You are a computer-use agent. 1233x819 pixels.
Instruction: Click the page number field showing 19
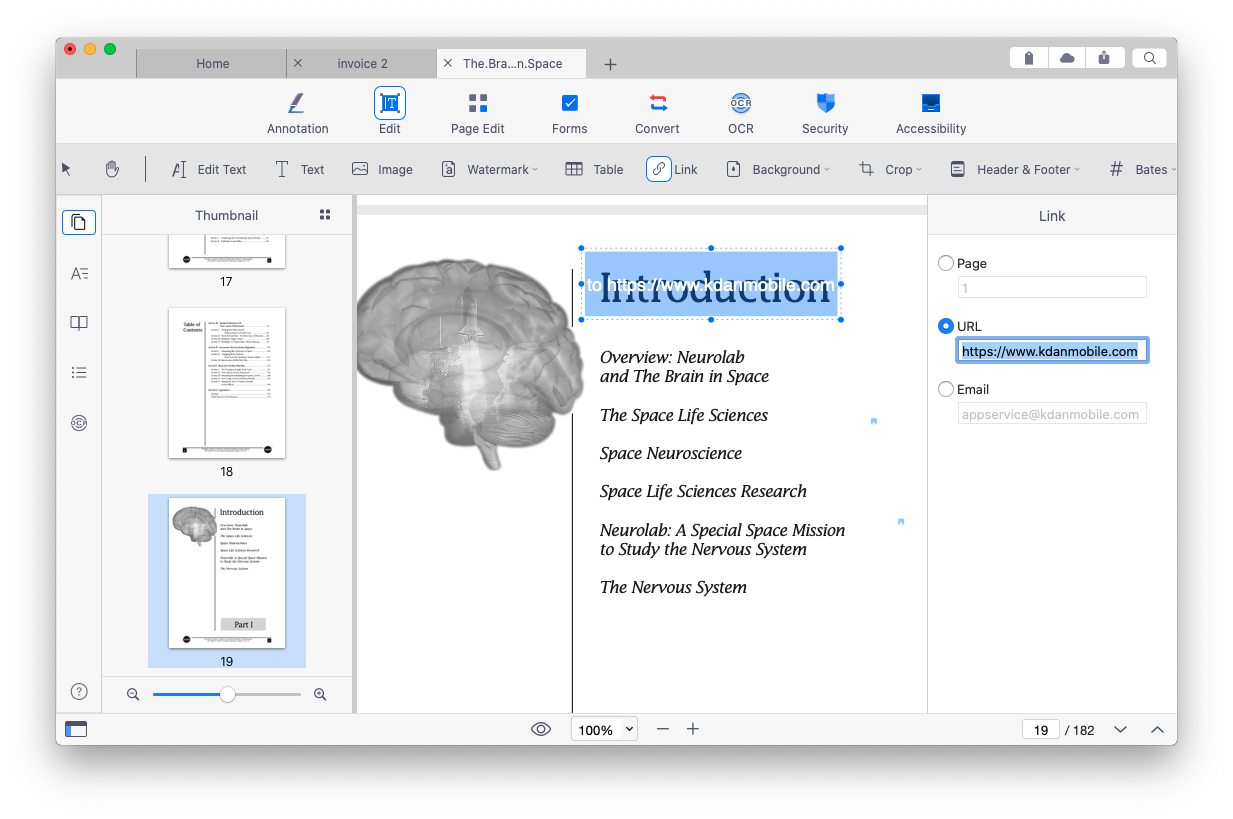[x=1041, y=730]
